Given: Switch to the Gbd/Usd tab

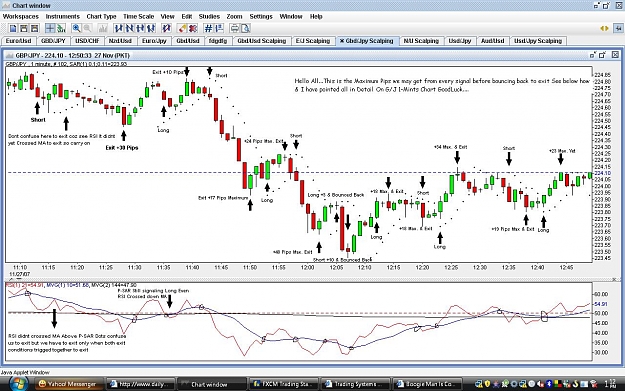Looking at the screenshot, I should point(188,41).
